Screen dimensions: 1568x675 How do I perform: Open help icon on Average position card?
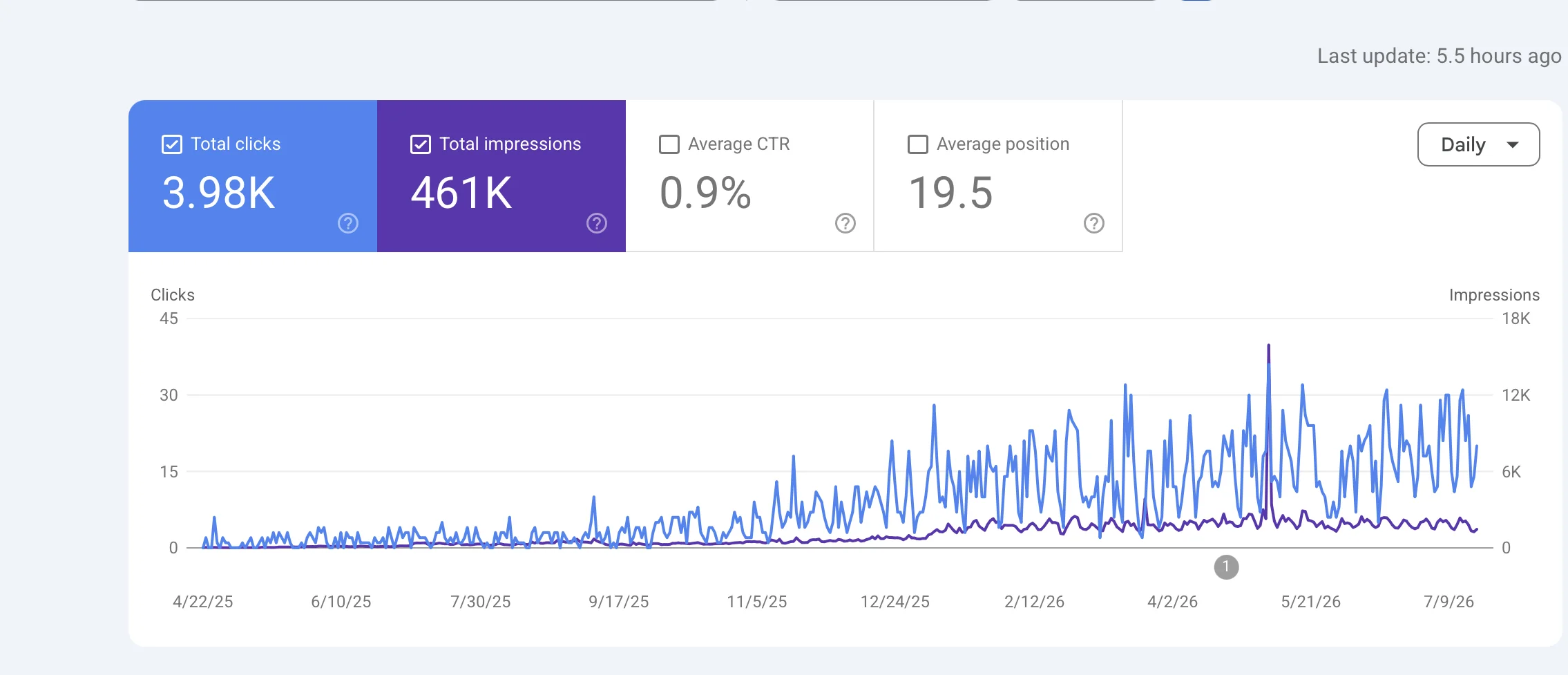click(1094, 223)
